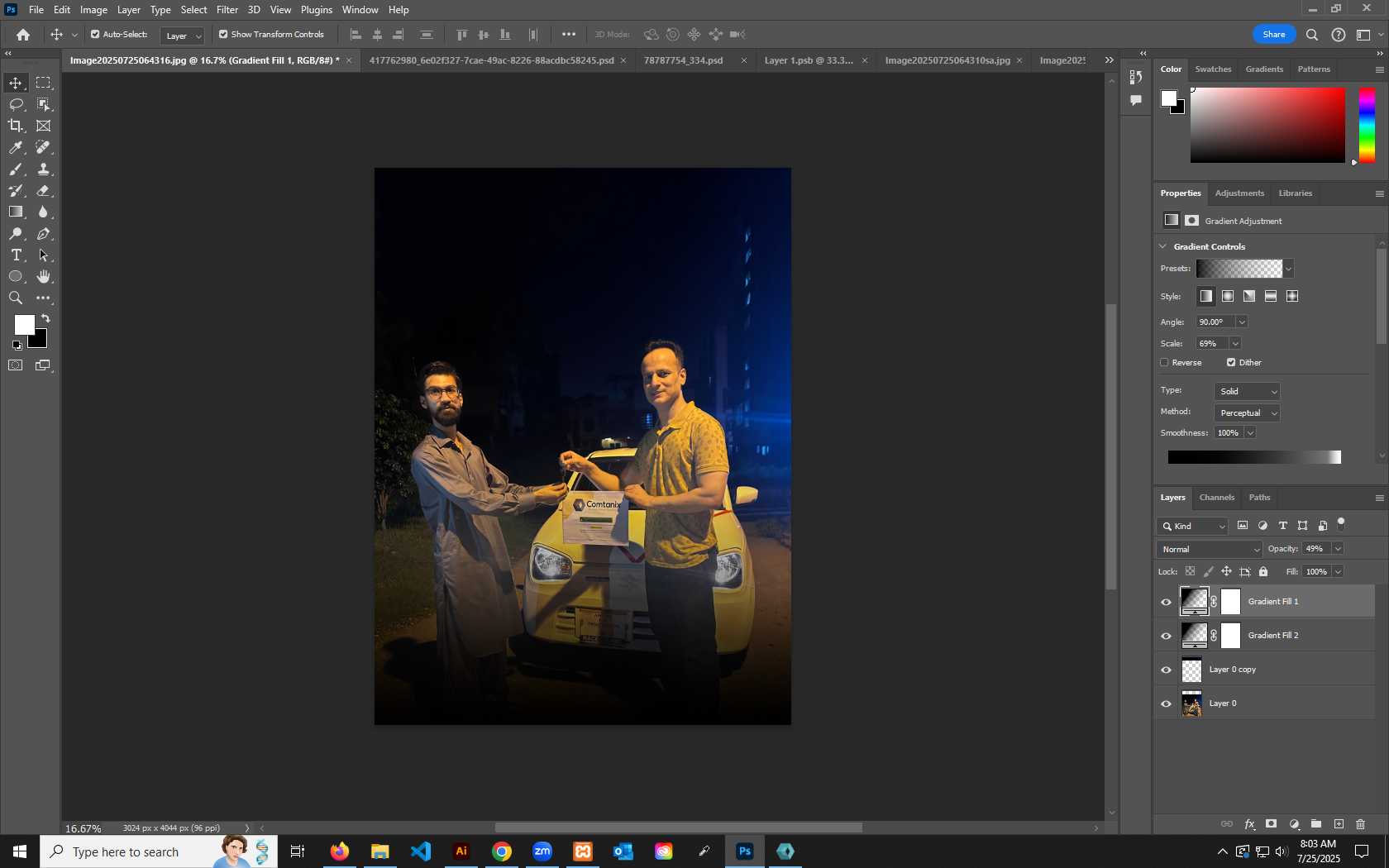Delete layer with trash icon
The image size is (1389, 868).
click(x=1360, y=824)
